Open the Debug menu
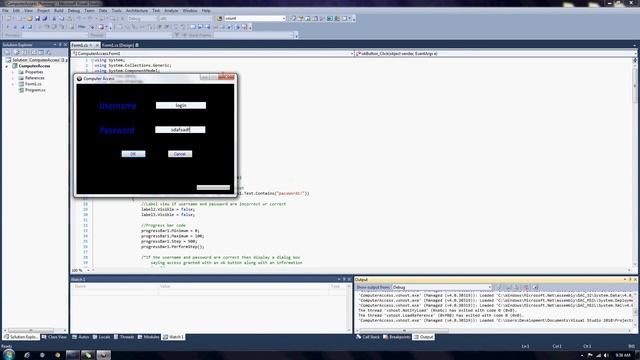The image size is (640, 360). coord(74,11)
